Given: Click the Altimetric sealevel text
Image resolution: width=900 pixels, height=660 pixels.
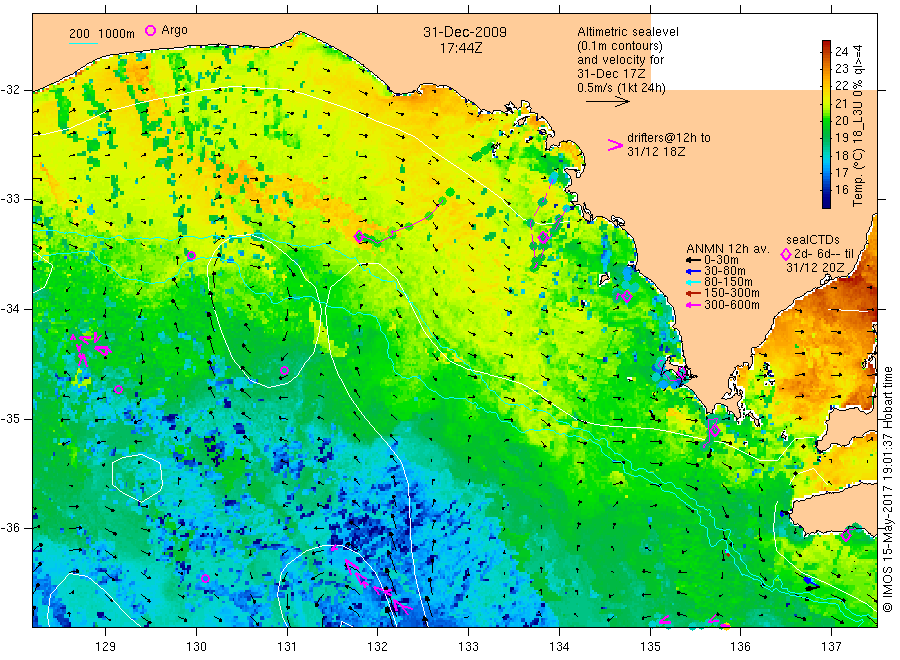Looking at the screenshot, I should point(628,32).
